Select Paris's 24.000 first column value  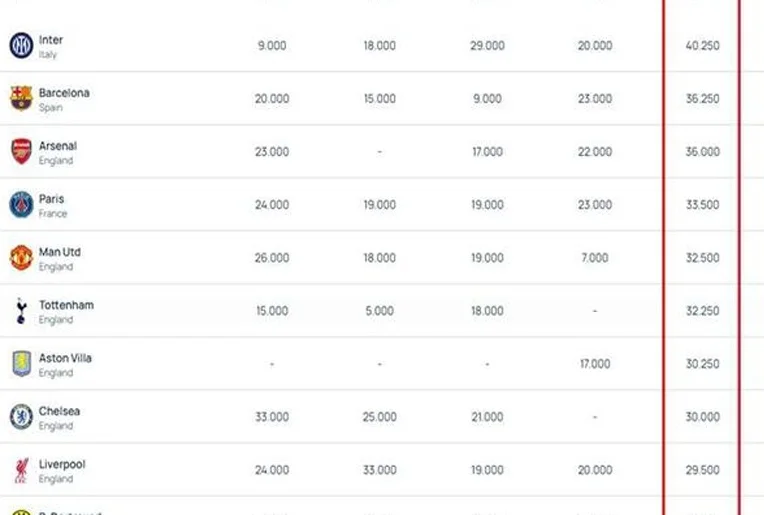272,205
